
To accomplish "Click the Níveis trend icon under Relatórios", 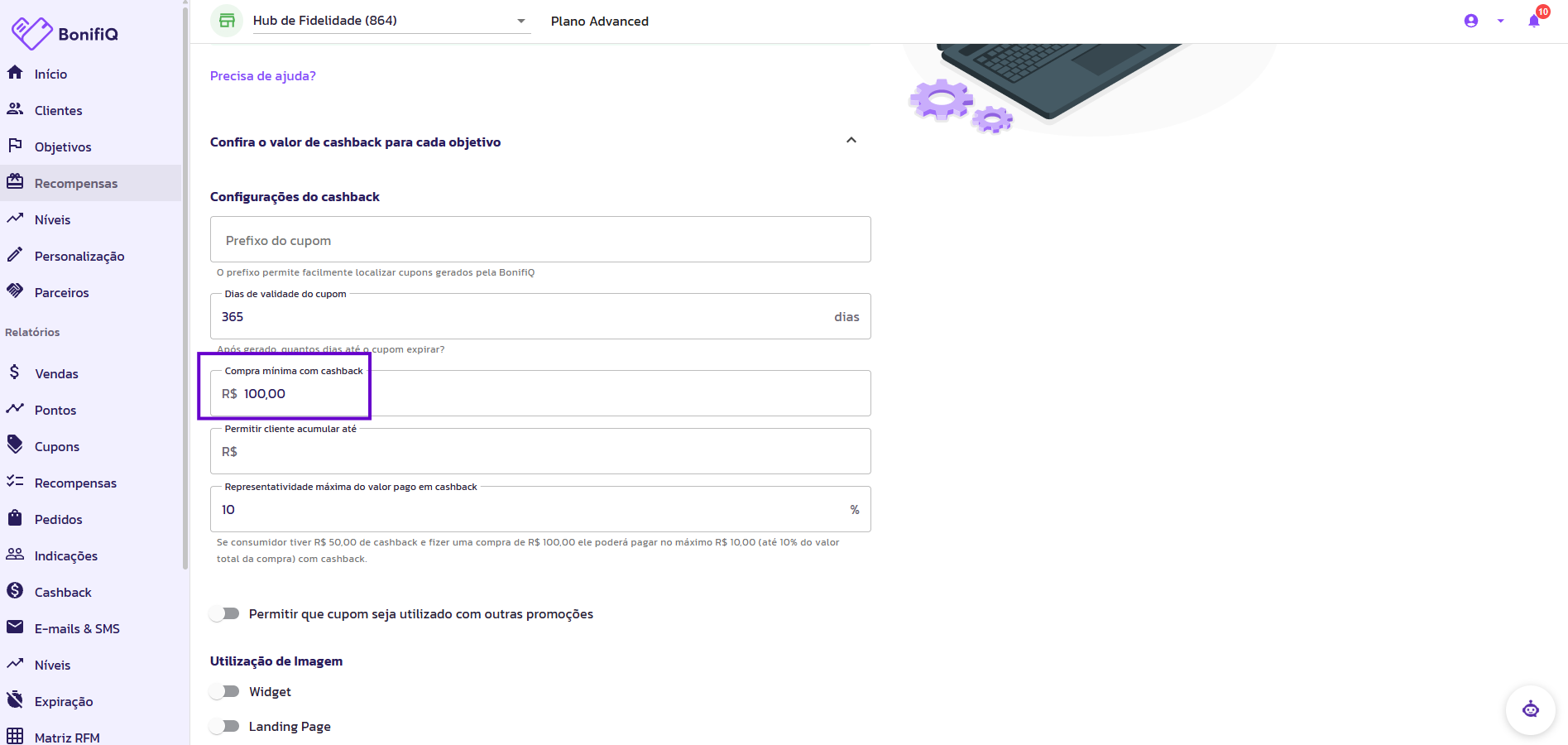I will 15,664.
